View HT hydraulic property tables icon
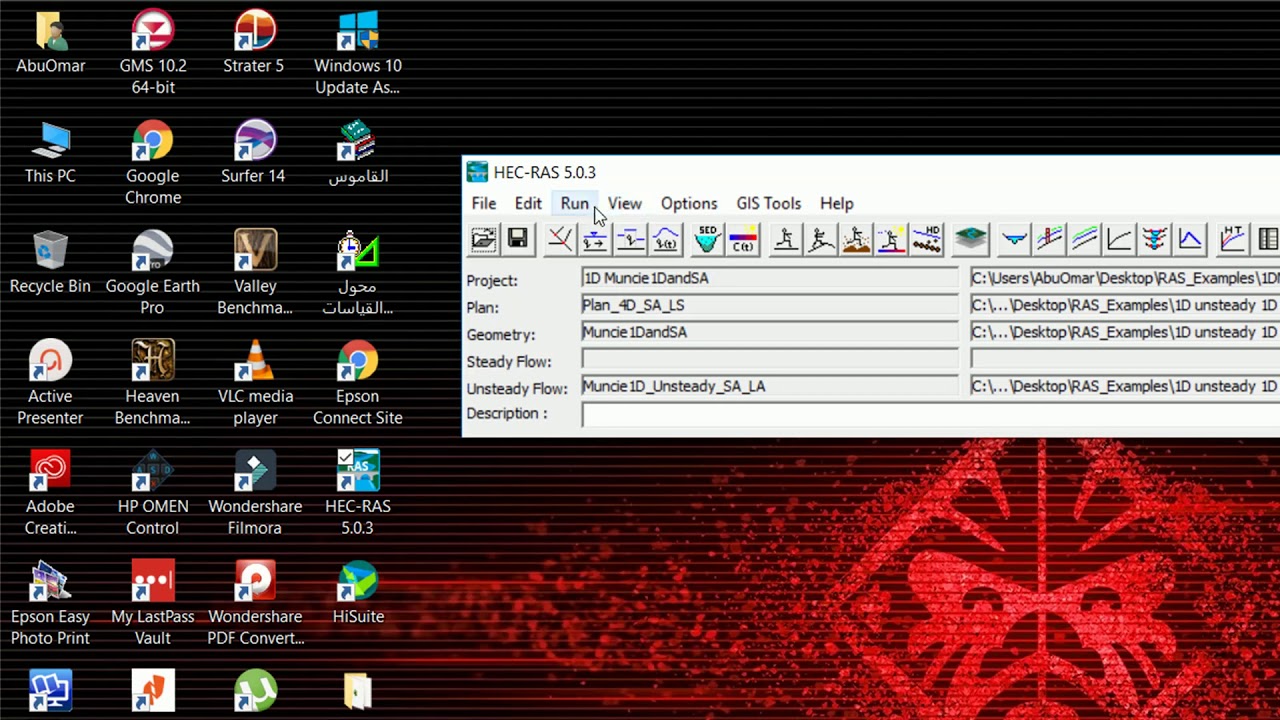Screen dimensions: 1280x720 pos(1232,239)
